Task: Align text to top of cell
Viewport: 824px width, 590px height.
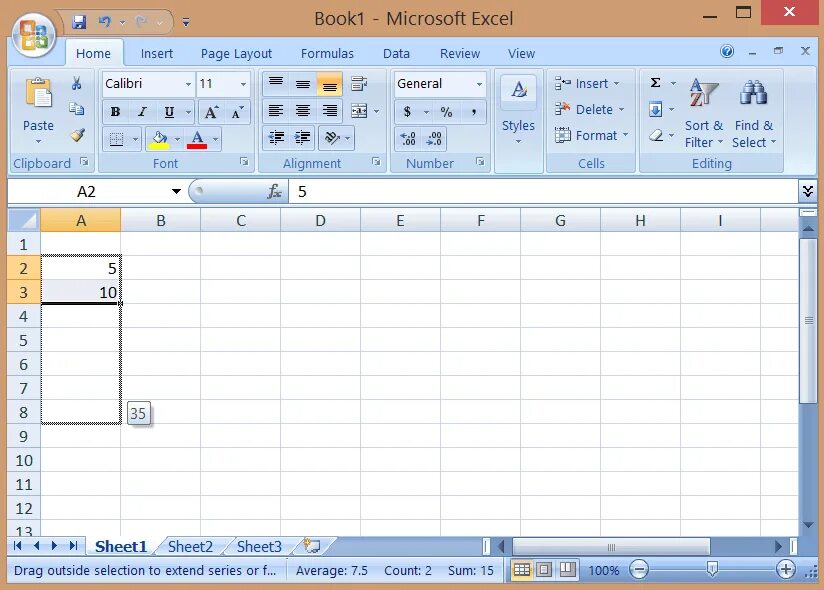Action: pos(276,84)
